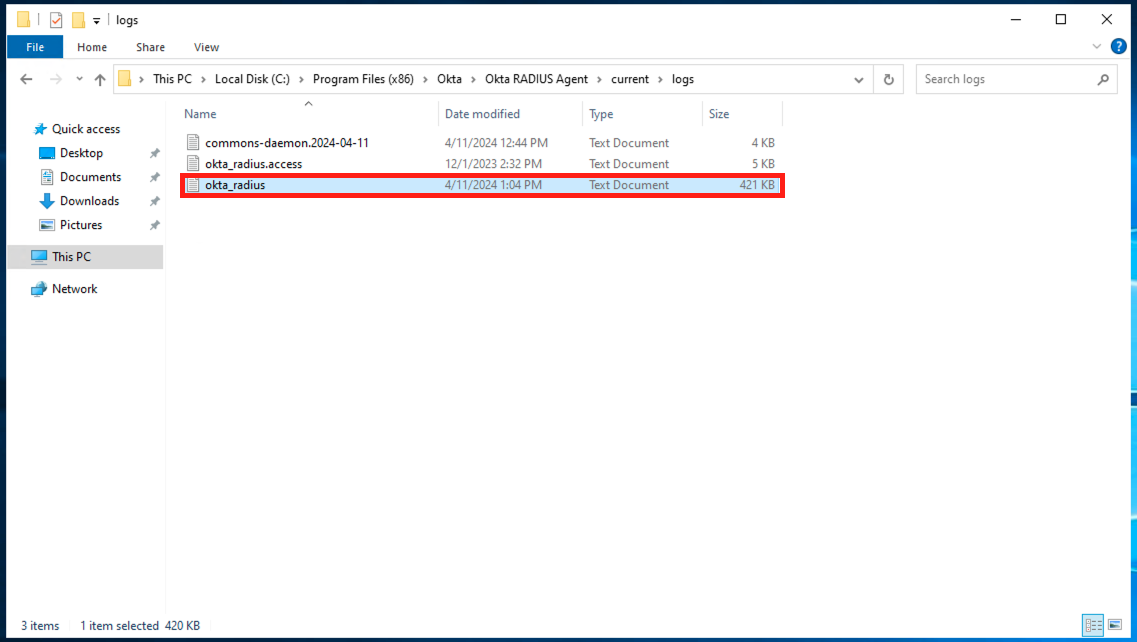
Task: Expand the ribbon with the chevron
Action: (x=1096, y=46)
